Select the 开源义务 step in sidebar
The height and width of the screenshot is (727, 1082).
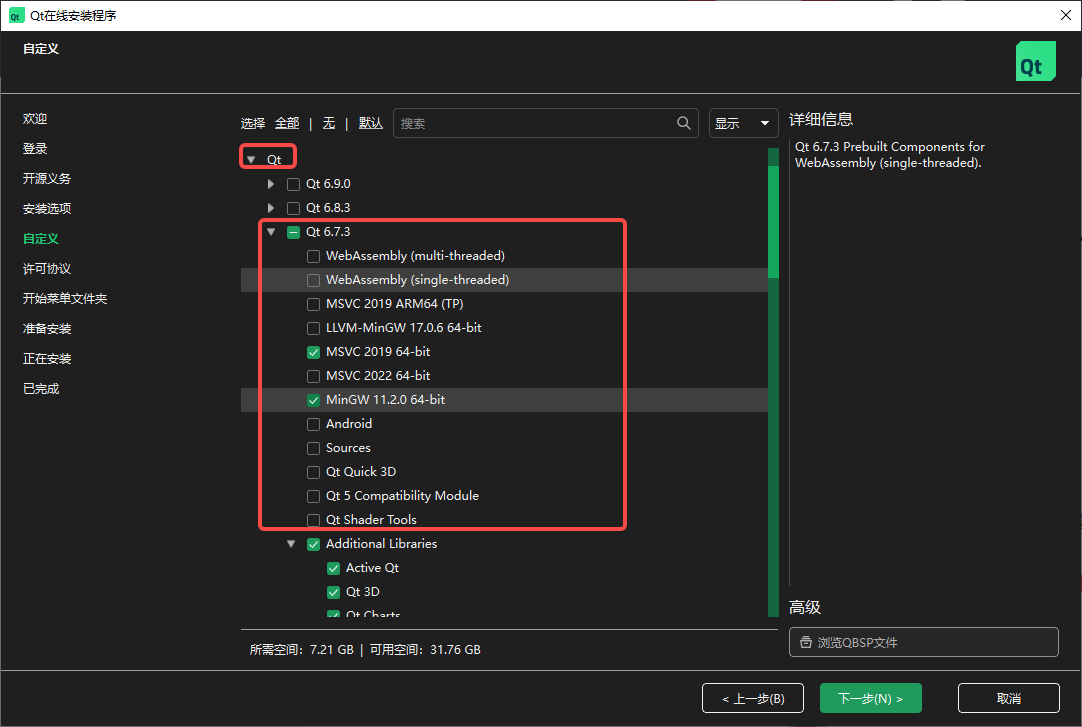pos(47,179)
